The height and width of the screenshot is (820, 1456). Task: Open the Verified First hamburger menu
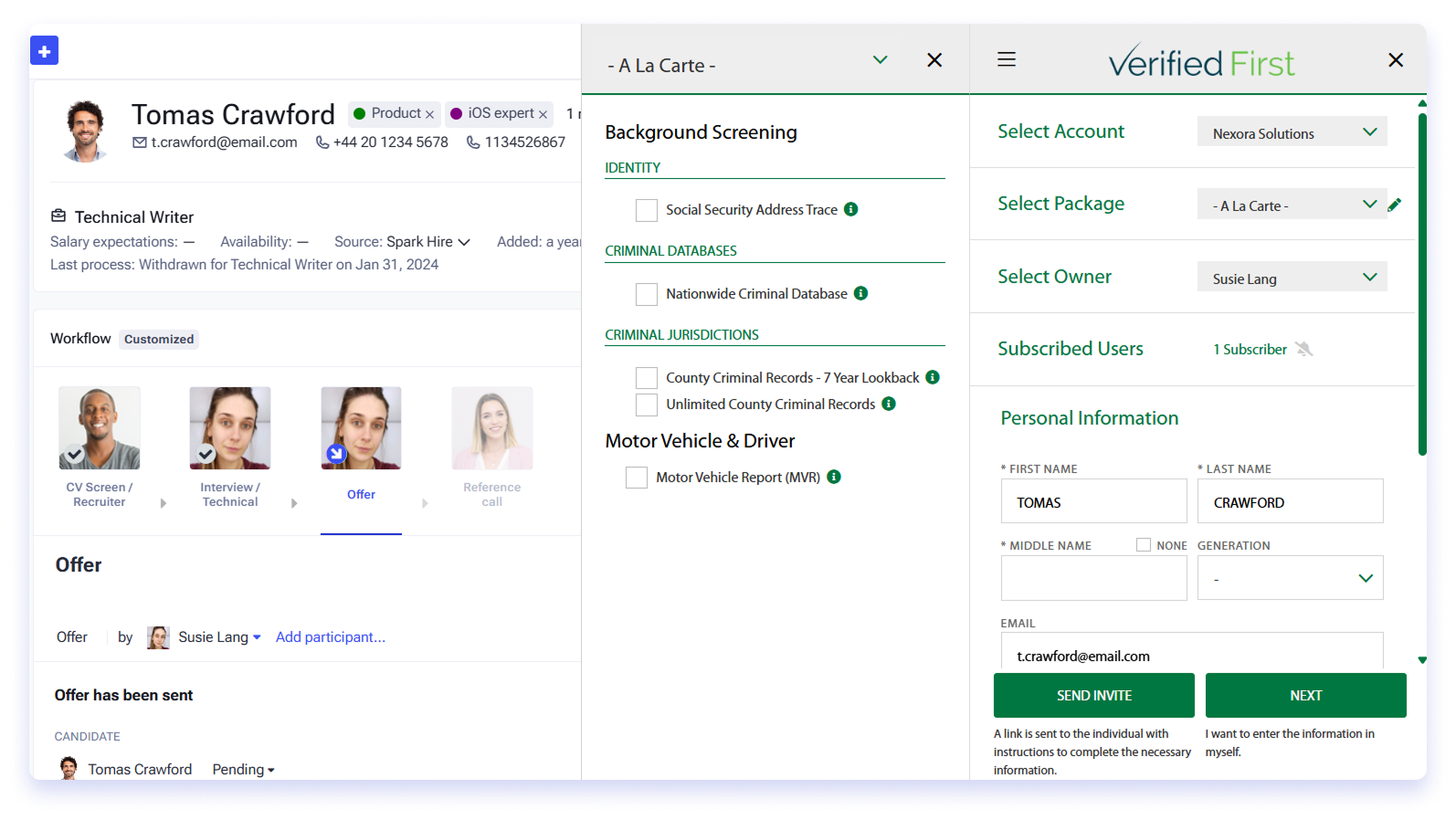[1007, 59]
